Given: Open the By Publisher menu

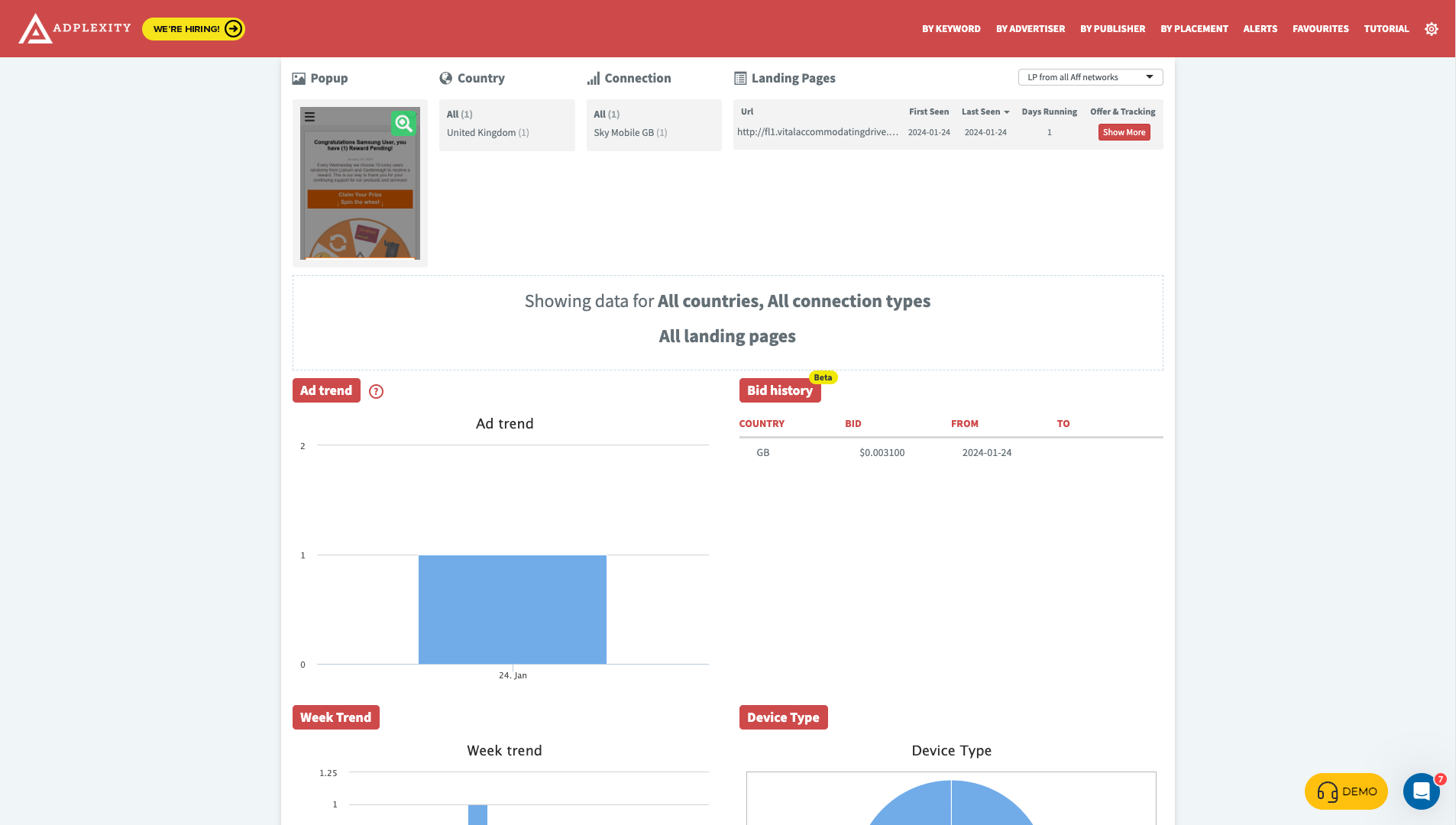Looking at the screenshot, I should tap(1112, 29).
